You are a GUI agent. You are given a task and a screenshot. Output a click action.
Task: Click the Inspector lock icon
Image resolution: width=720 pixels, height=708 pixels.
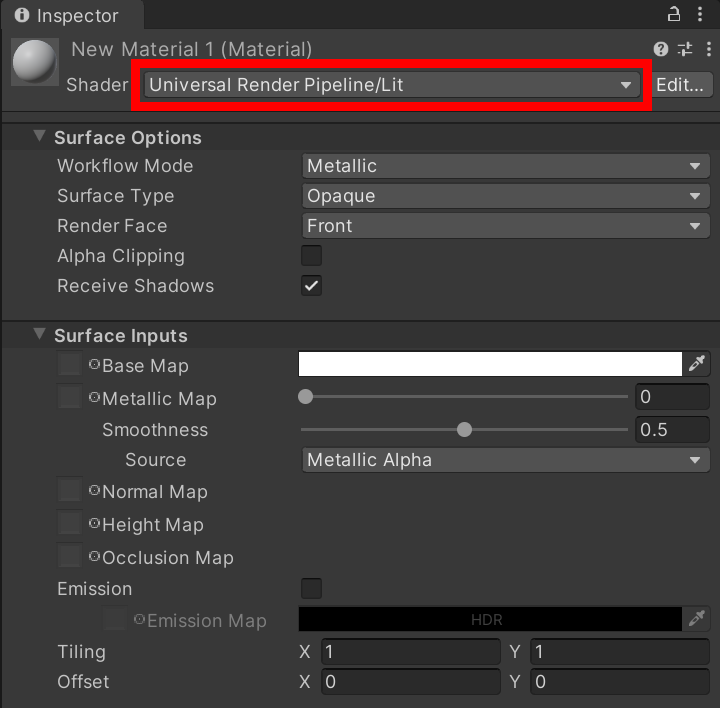point(674,15)
